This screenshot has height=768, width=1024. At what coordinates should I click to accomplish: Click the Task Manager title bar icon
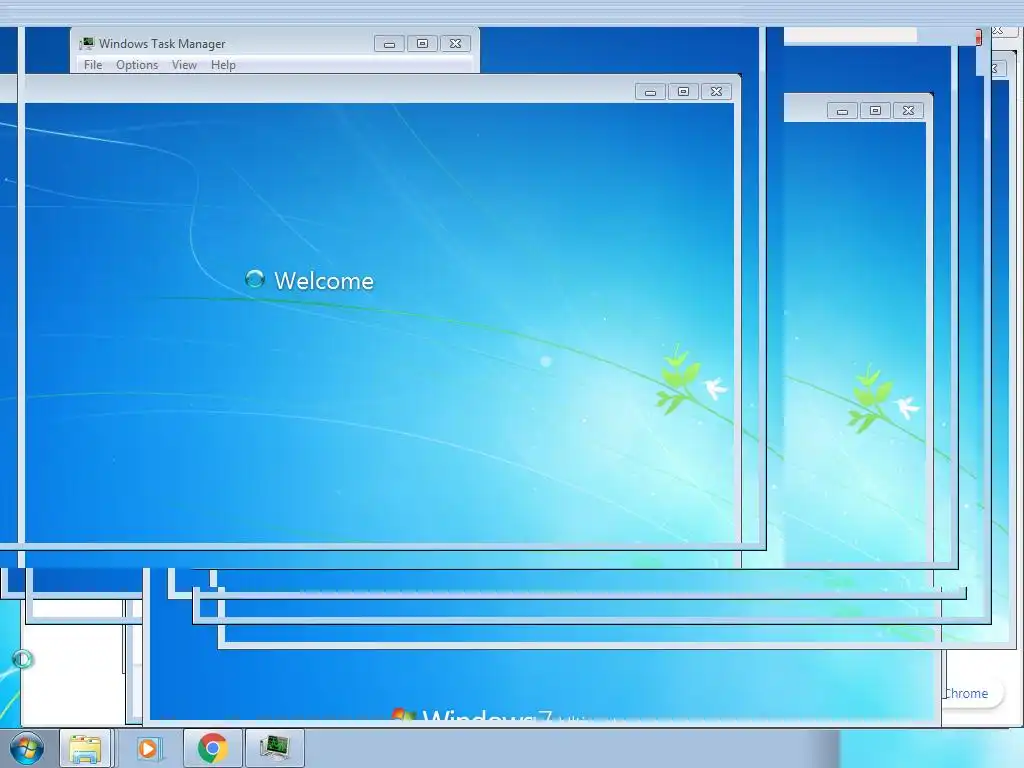86,44
